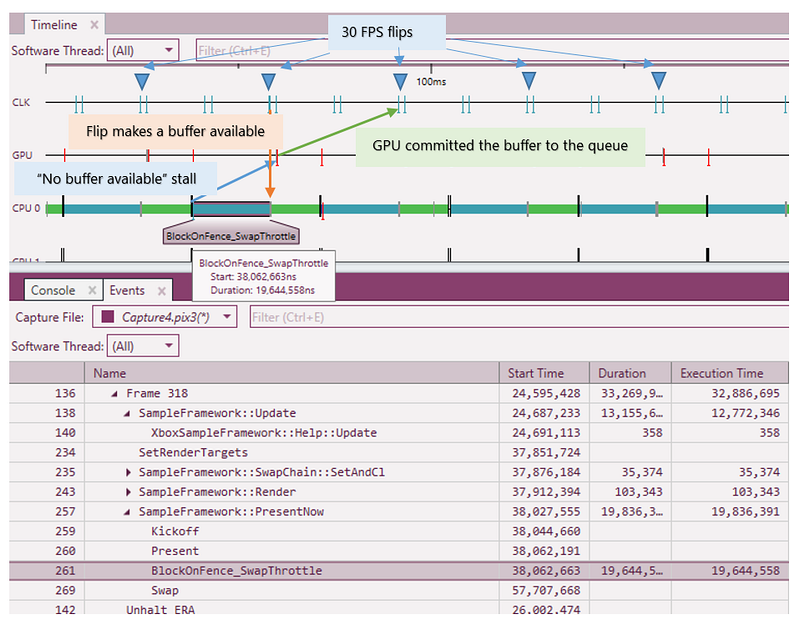Click the BlockOnFence_SwapThrottle timeline label
This screenshot has width=800, height=625.
[x=231, y=236]
